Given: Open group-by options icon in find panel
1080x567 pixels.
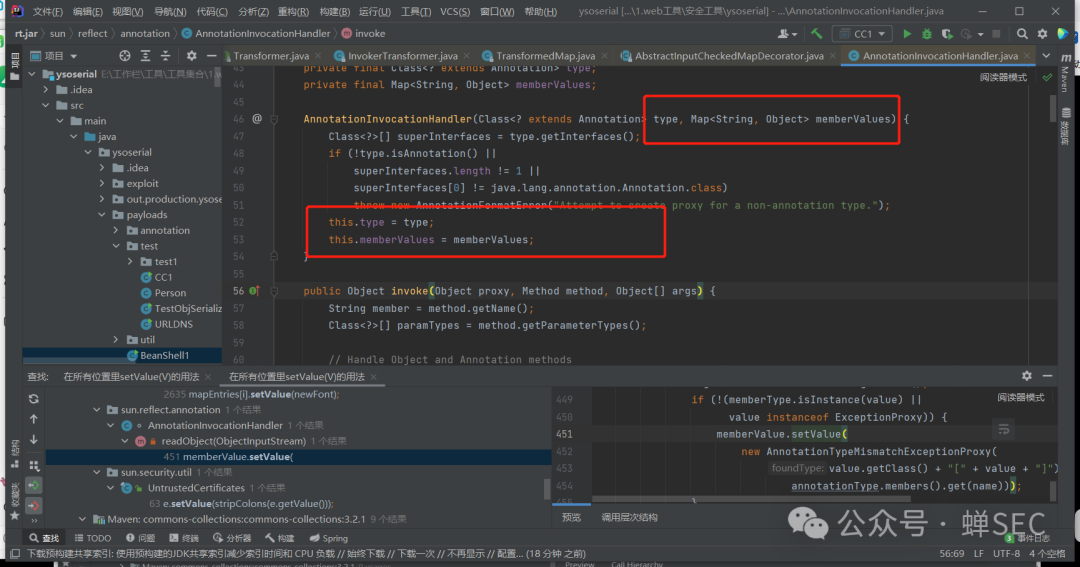Looking at the screenshot, I should click(34, 465).
